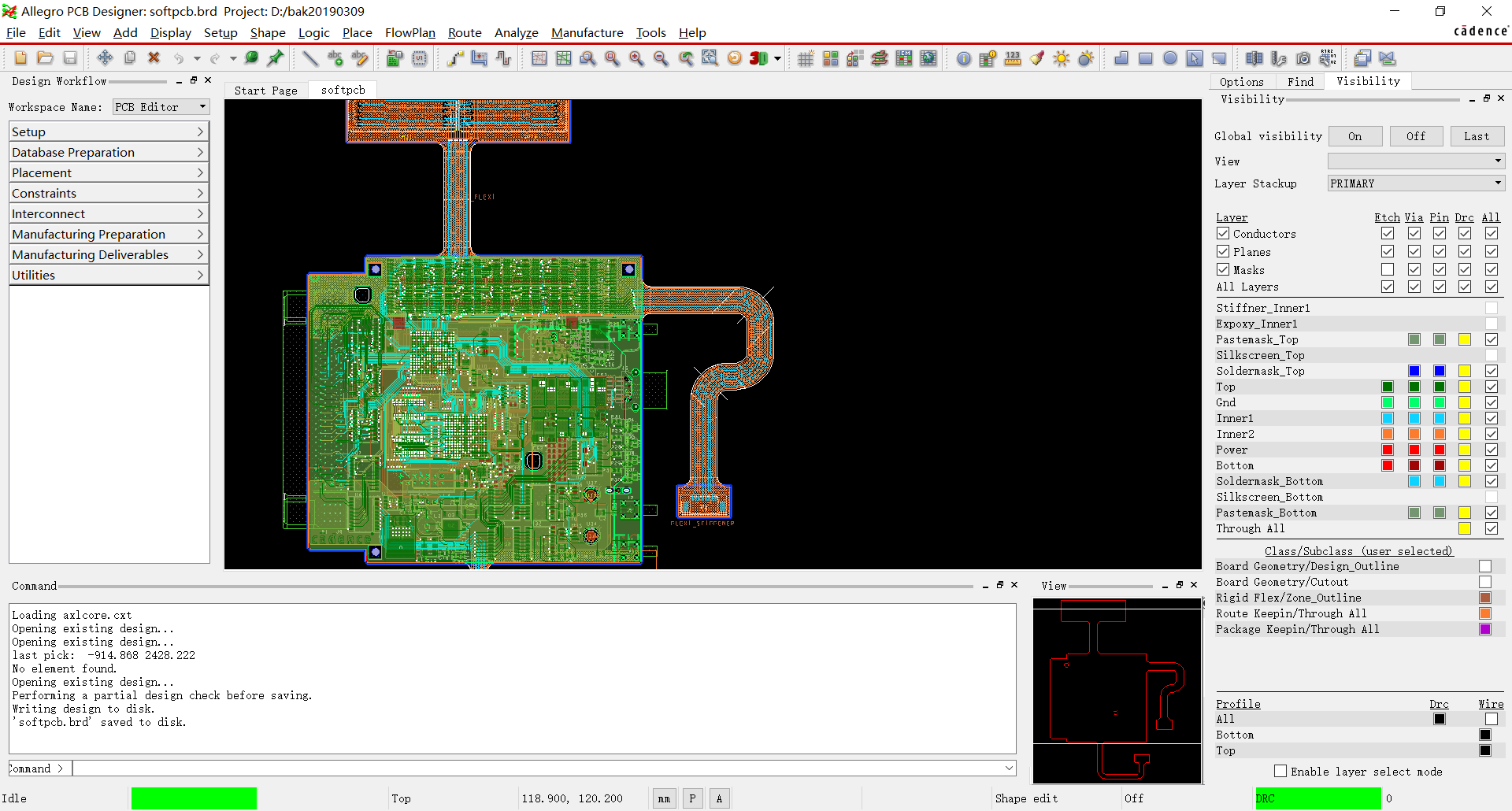
Task: Click the Power layer Etch red swatch
Action: (x=1388, y=450)
